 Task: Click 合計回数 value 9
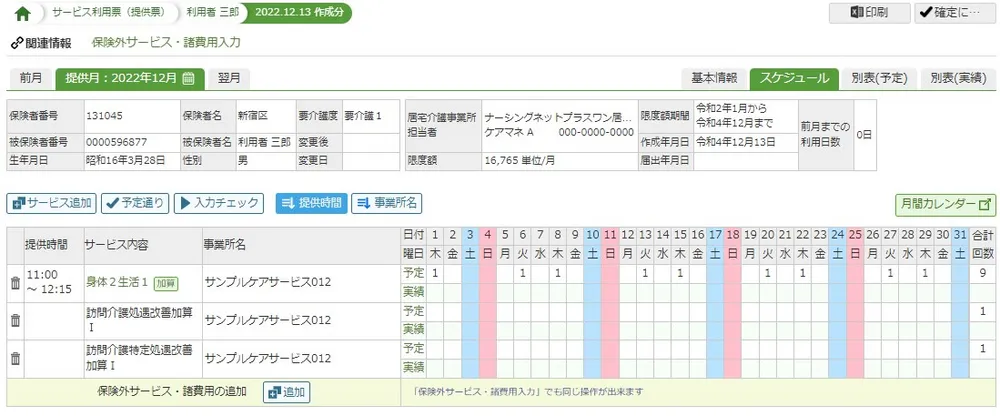(x=982, y=274)
